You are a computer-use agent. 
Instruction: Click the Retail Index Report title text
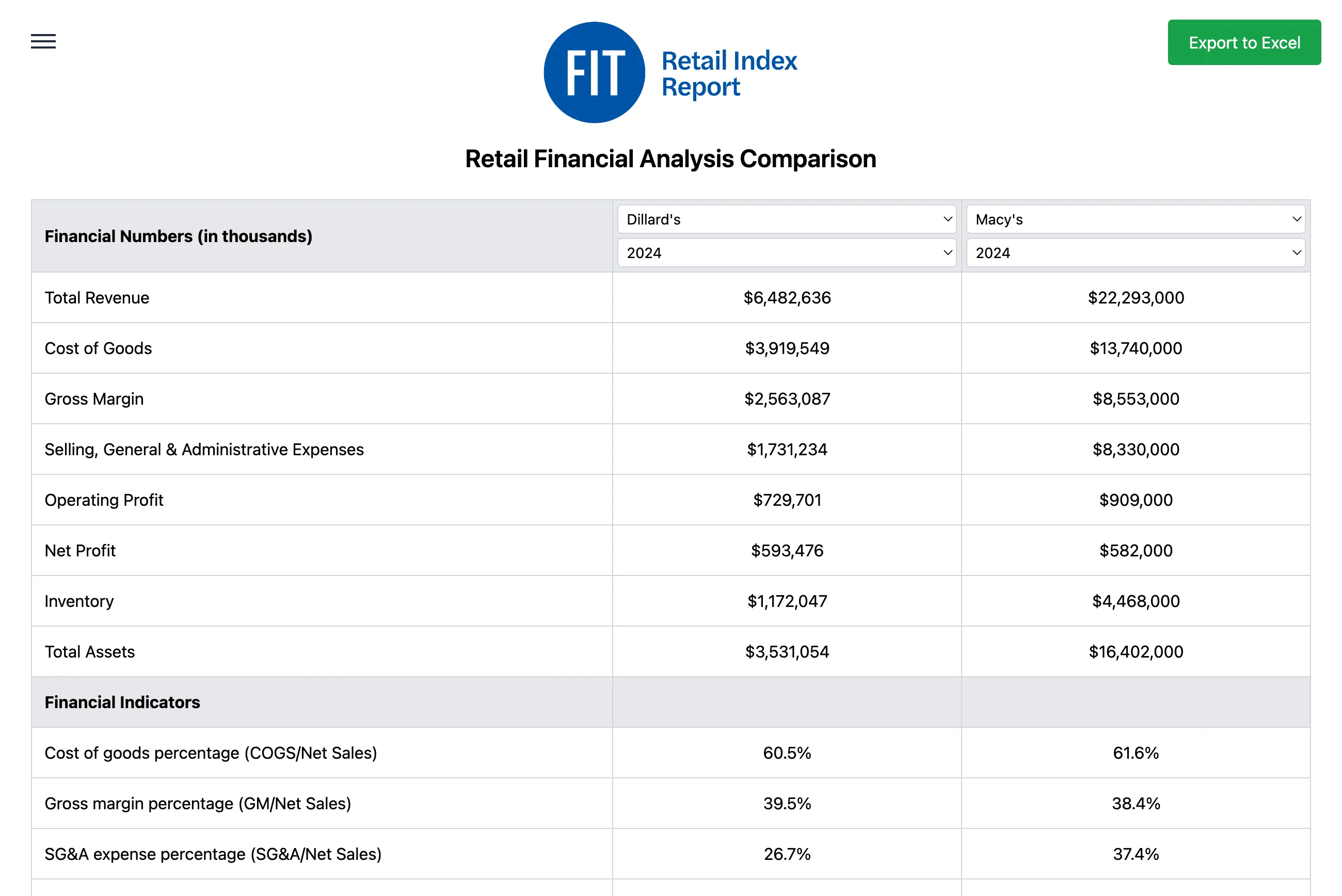728,74
